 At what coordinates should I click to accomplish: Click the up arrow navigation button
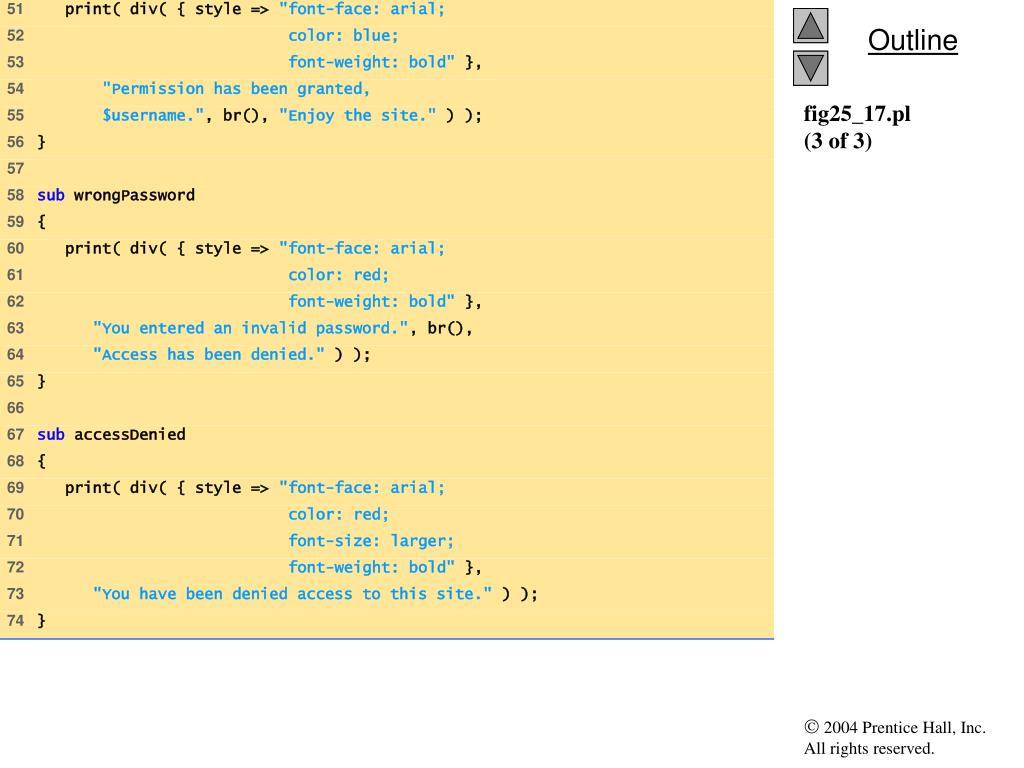[x=810, y=25]
